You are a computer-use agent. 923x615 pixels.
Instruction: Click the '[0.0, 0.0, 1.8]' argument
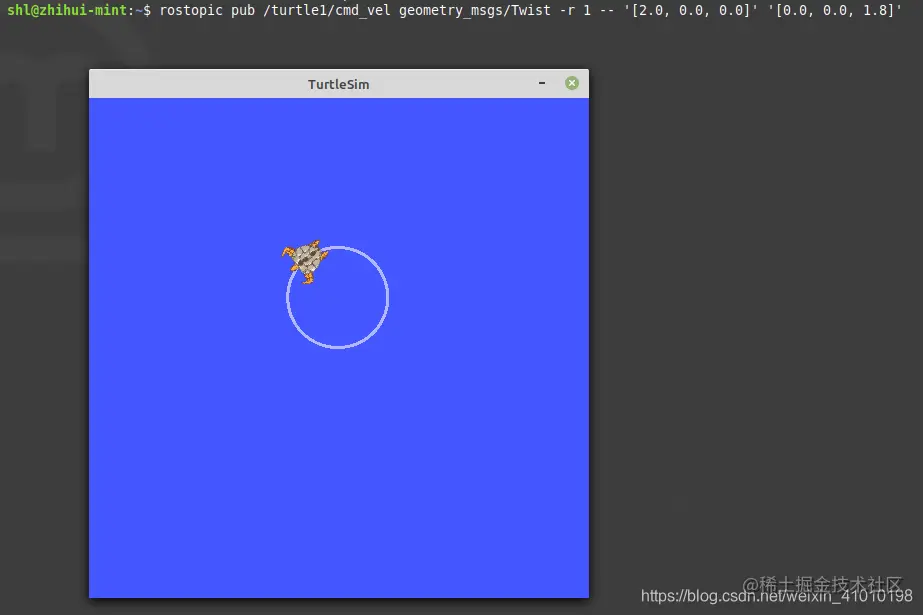835,10
